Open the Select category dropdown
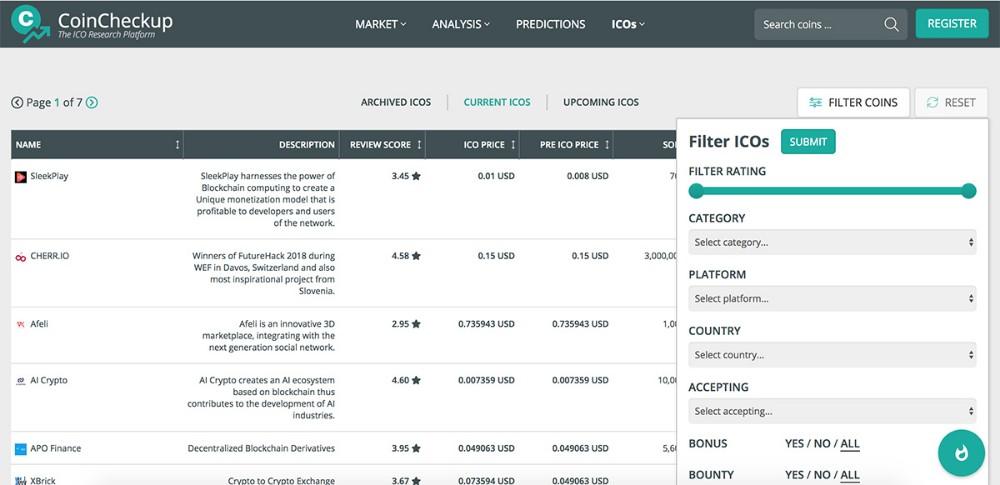This screenshot has height=485, width=1000. pos(832,242)
